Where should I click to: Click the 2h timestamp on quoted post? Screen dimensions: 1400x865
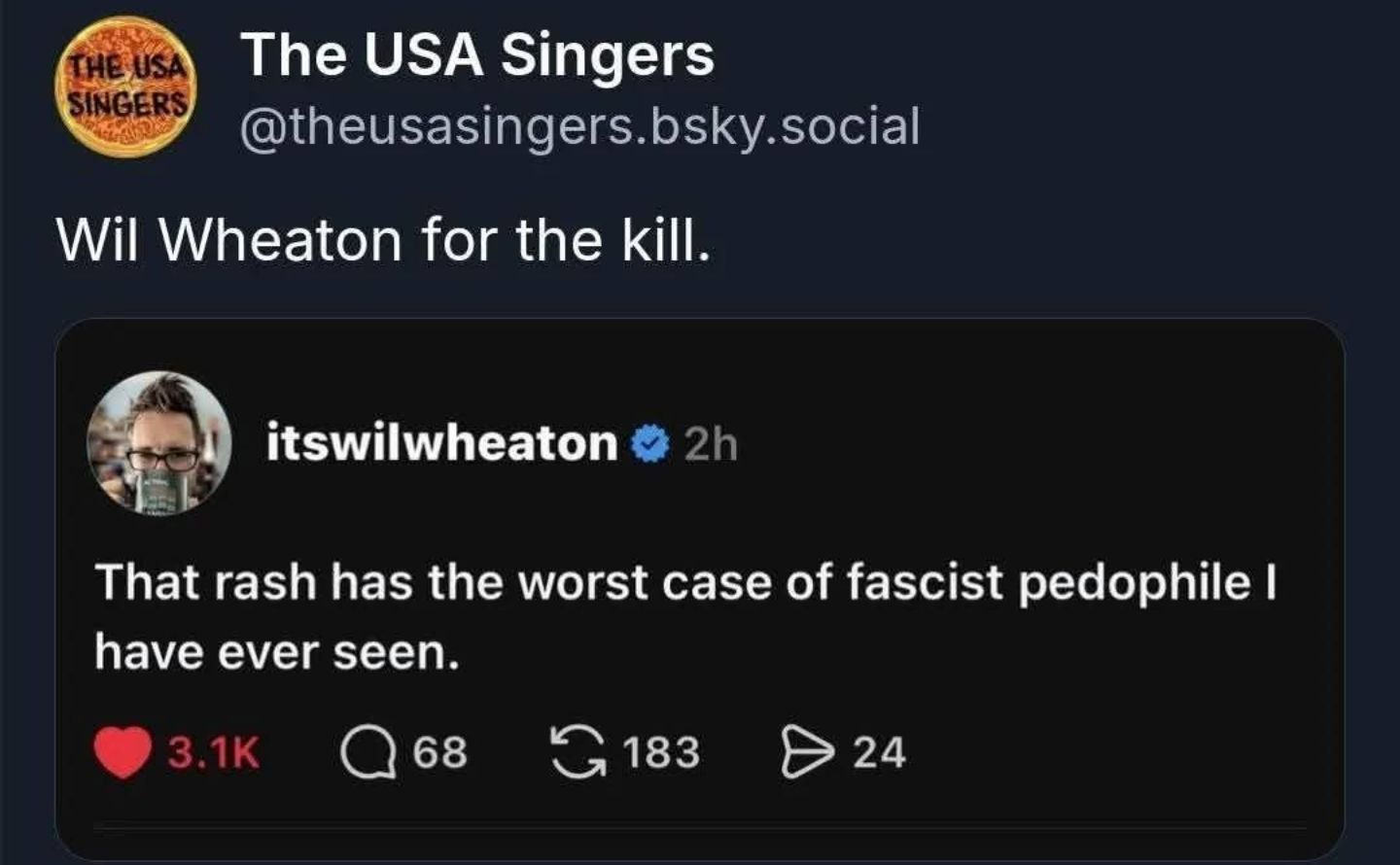coord(711,445)
